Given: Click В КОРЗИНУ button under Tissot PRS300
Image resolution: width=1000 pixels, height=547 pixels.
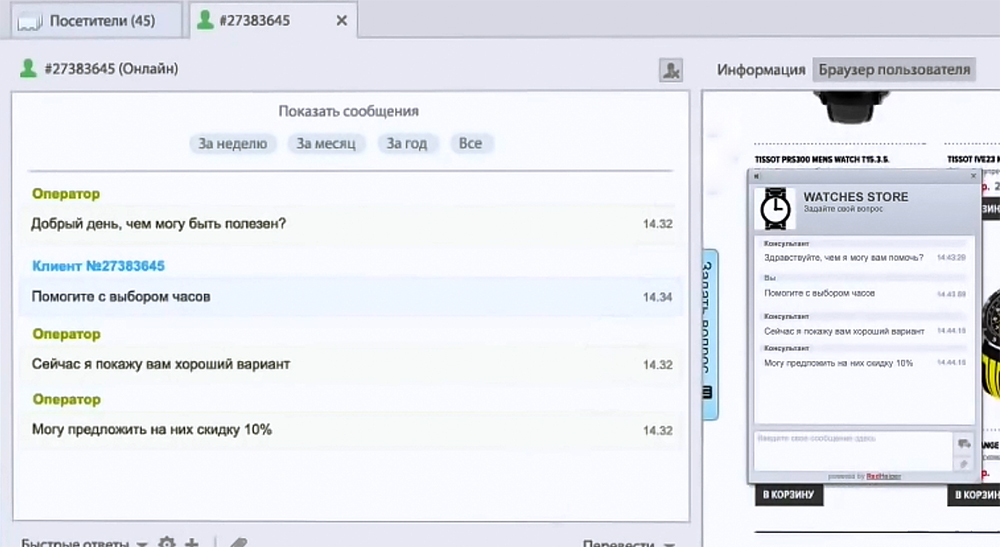Looking at the screenshot, I should click(789, 494).
